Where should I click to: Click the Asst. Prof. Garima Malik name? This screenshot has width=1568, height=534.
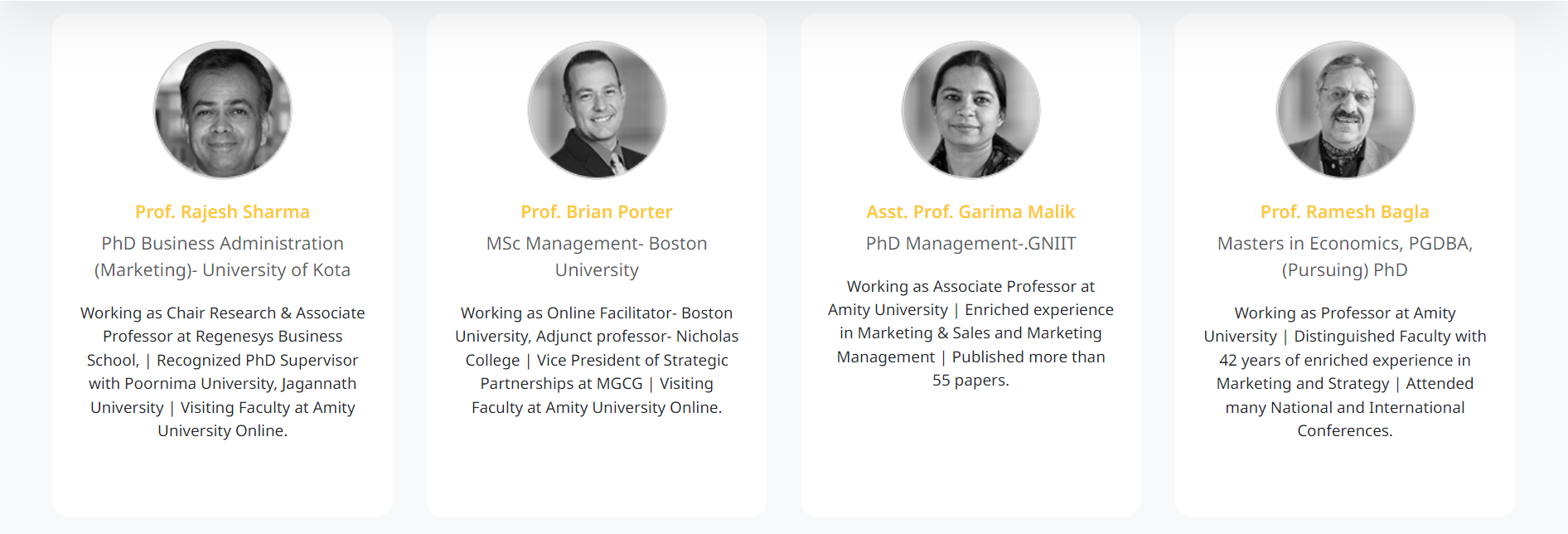[x=970, y=212]
